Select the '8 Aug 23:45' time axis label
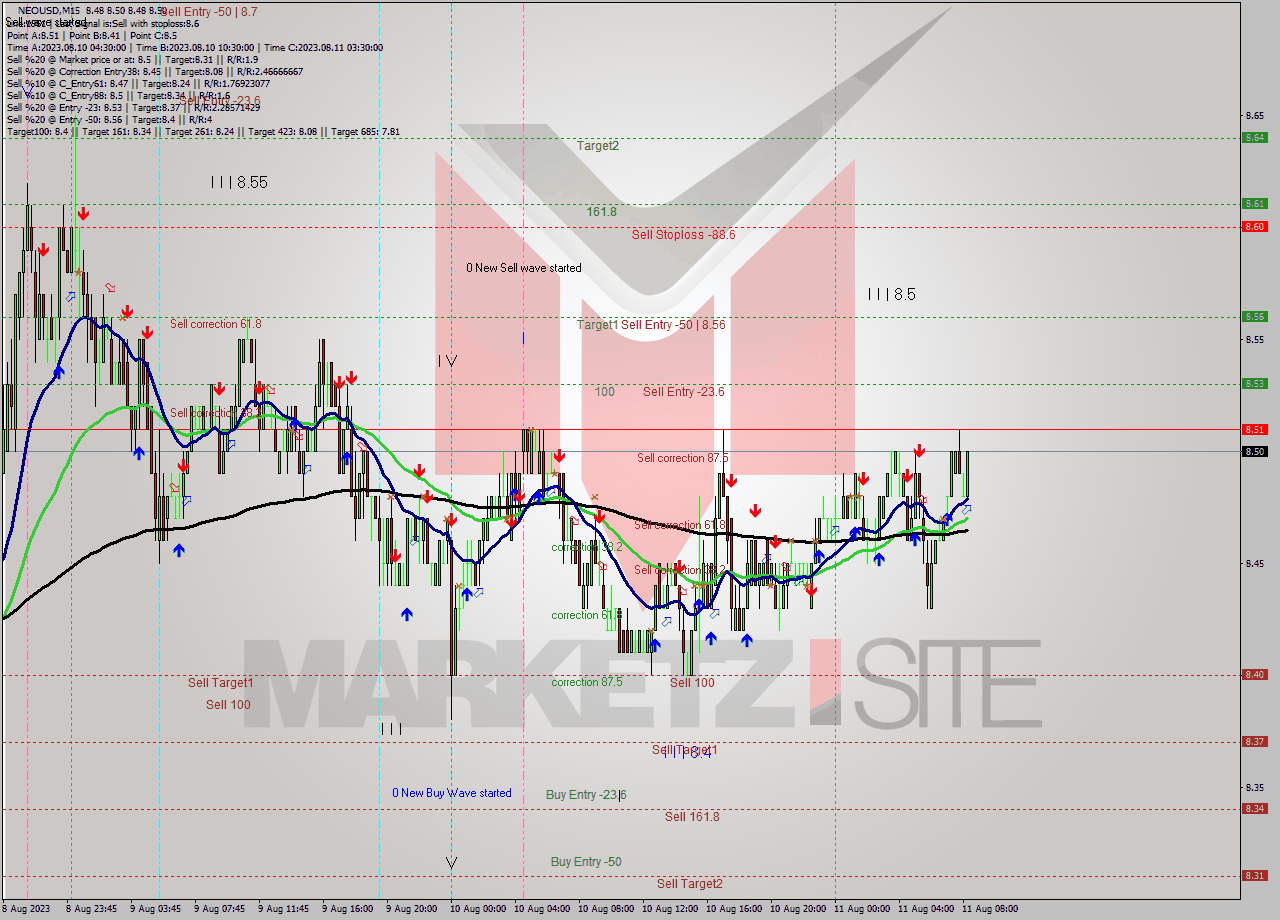Image resolution: width=1280 pixels, height=920 pixels. click(x=92, y=909)
